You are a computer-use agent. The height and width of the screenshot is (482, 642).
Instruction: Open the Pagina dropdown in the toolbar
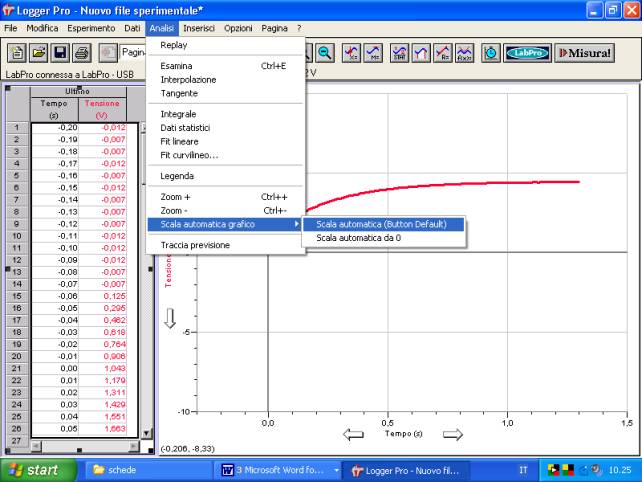(132, 52)
